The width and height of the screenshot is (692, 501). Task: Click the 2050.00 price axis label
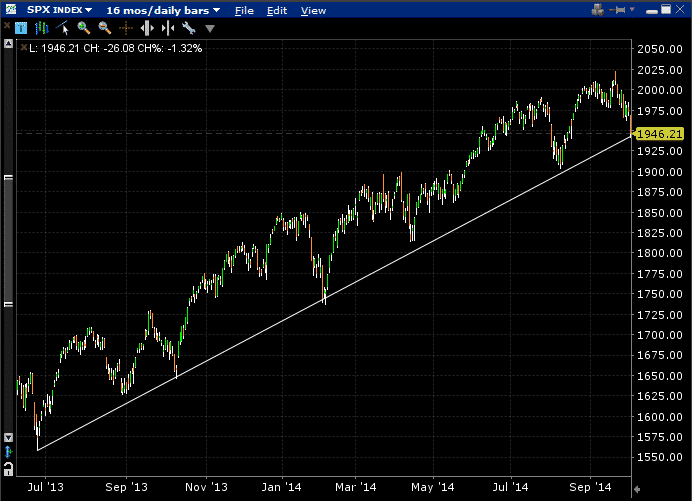pyautogui.click(x=660, y=49)
